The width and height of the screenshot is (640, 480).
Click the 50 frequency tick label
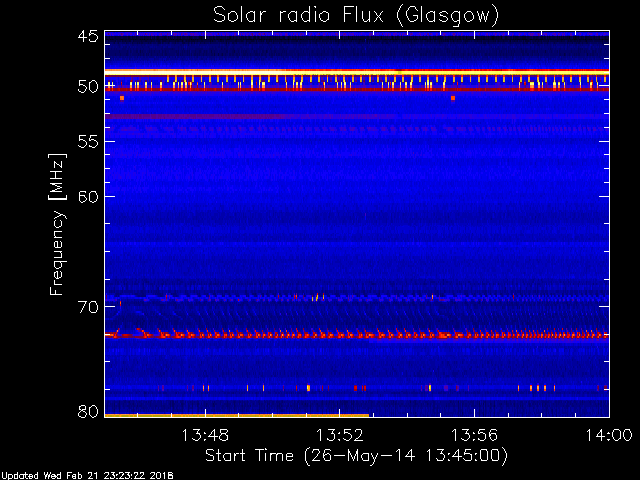tap(88, 87)
